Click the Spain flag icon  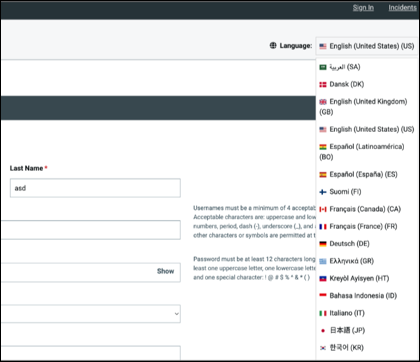coord(323,175)
